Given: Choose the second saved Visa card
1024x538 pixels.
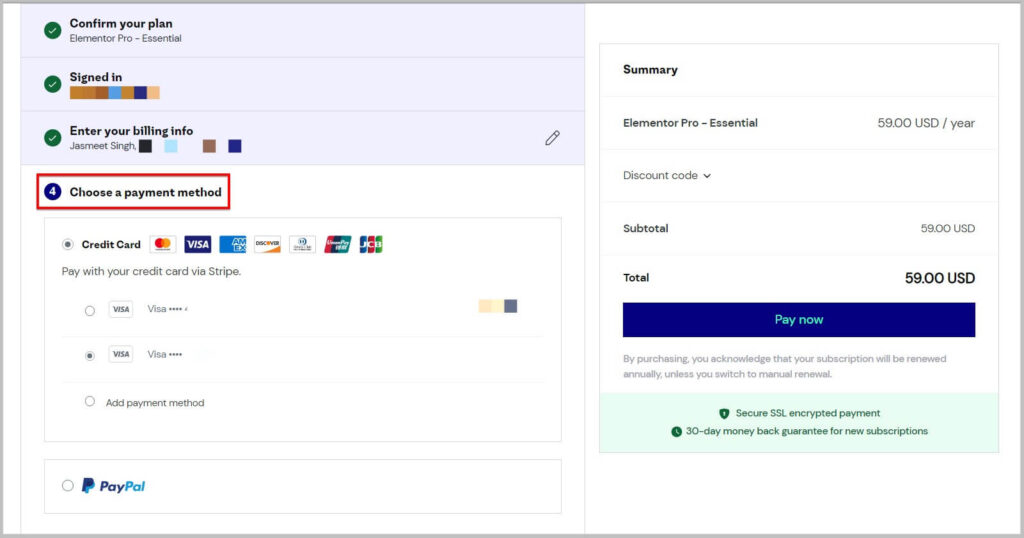Looking at the screenshot, I should [x=90, y=355].
